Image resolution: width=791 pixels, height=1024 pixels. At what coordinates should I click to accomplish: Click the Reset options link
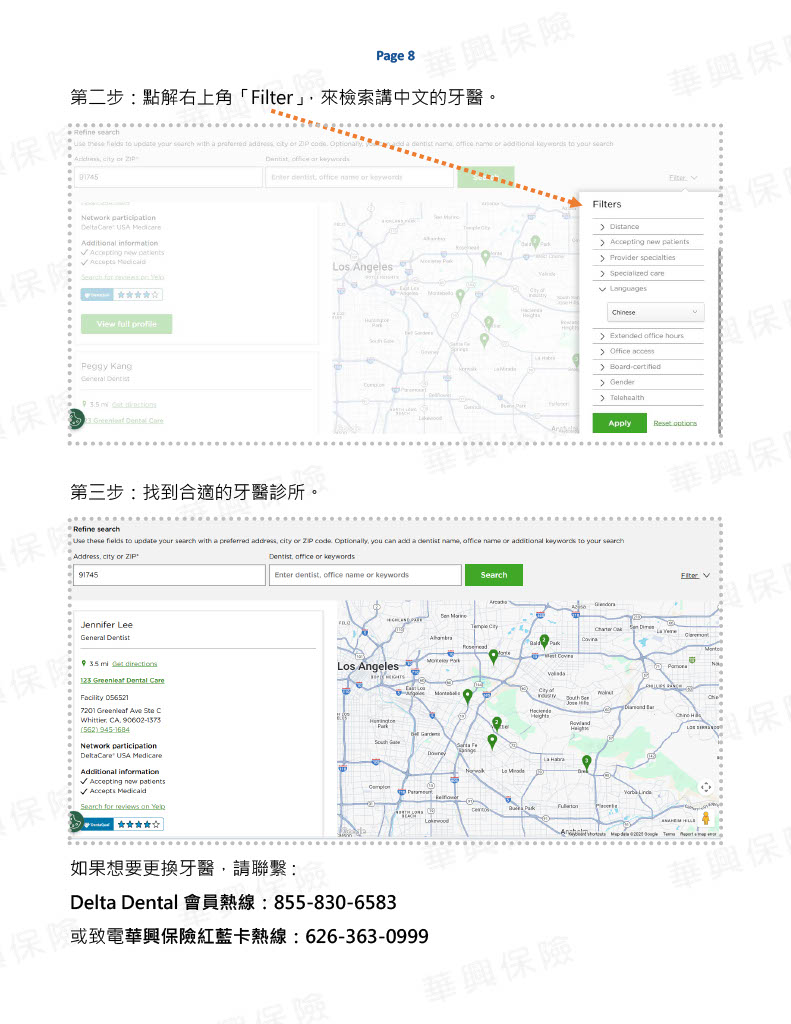(x=675, y=423)
